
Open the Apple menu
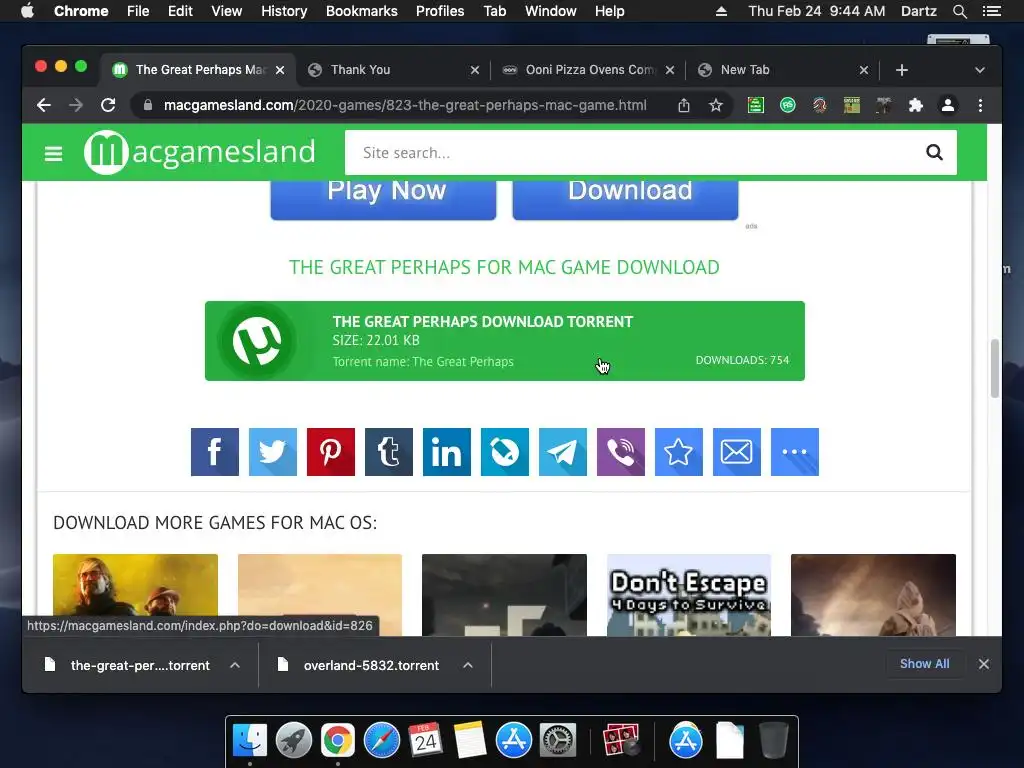(x=27, y=11)
